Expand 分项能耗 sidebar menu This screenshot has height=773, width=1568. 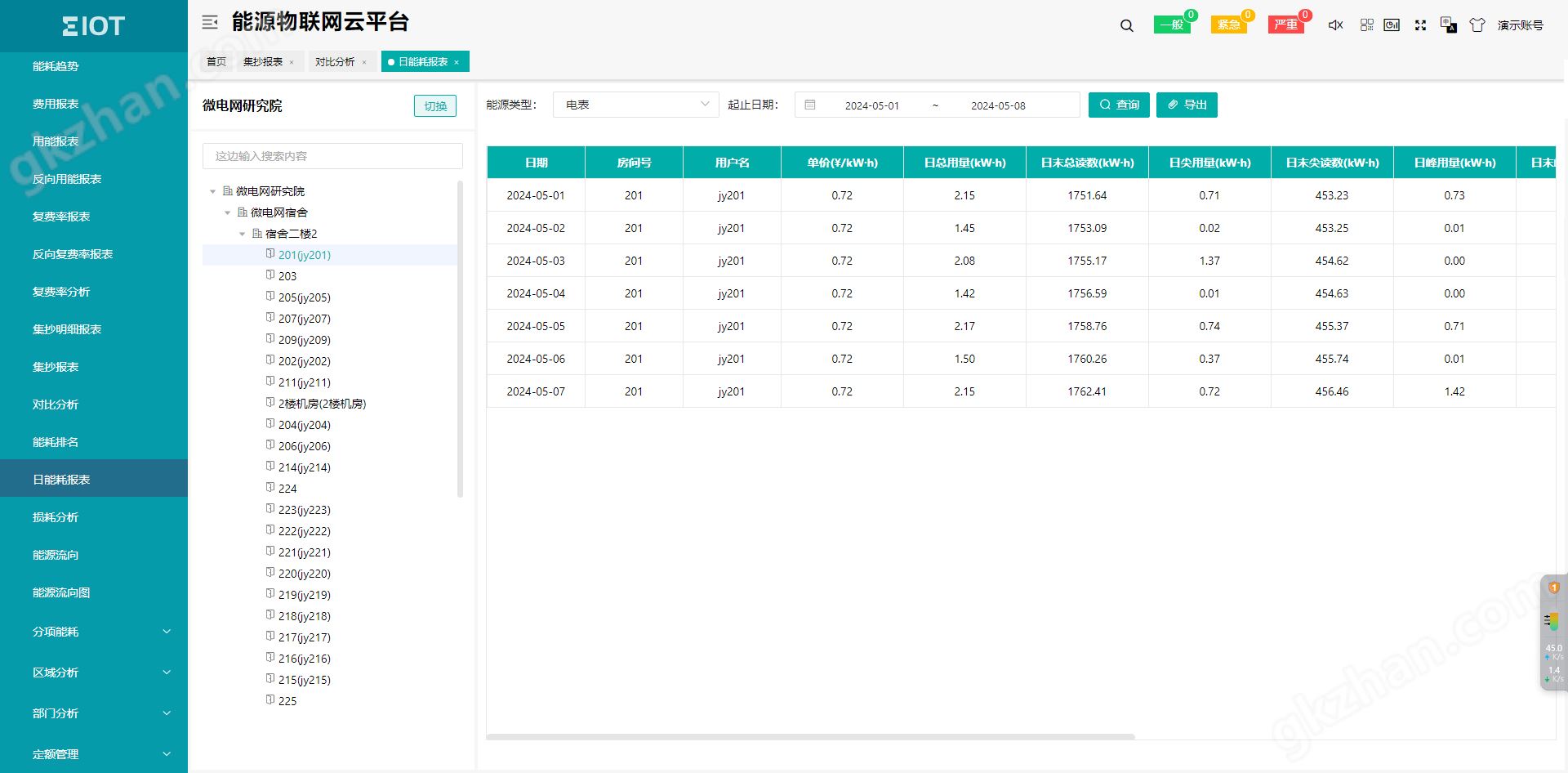click(94, 632)
